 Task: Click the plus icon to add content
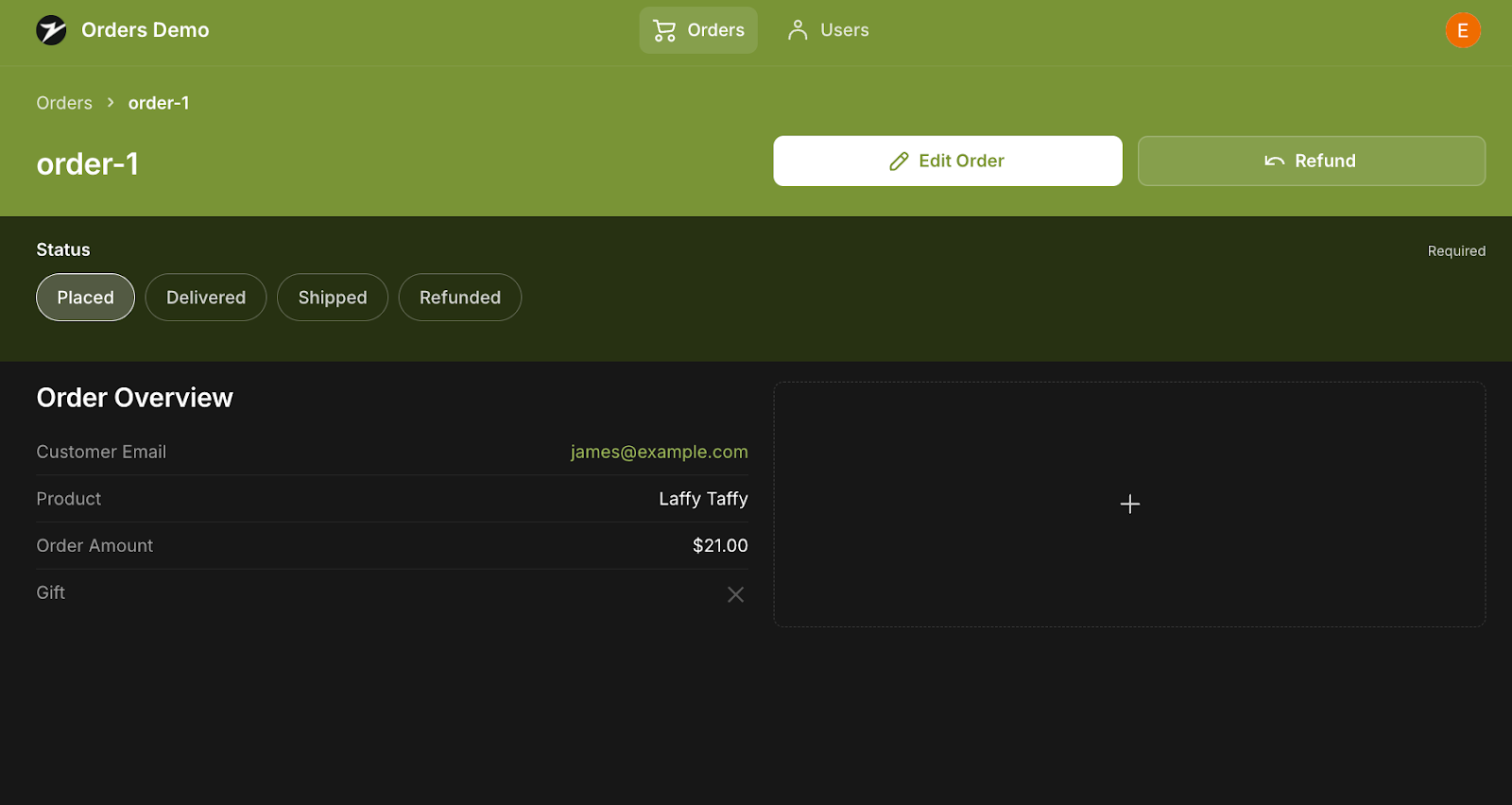[x=1130, y=505]
